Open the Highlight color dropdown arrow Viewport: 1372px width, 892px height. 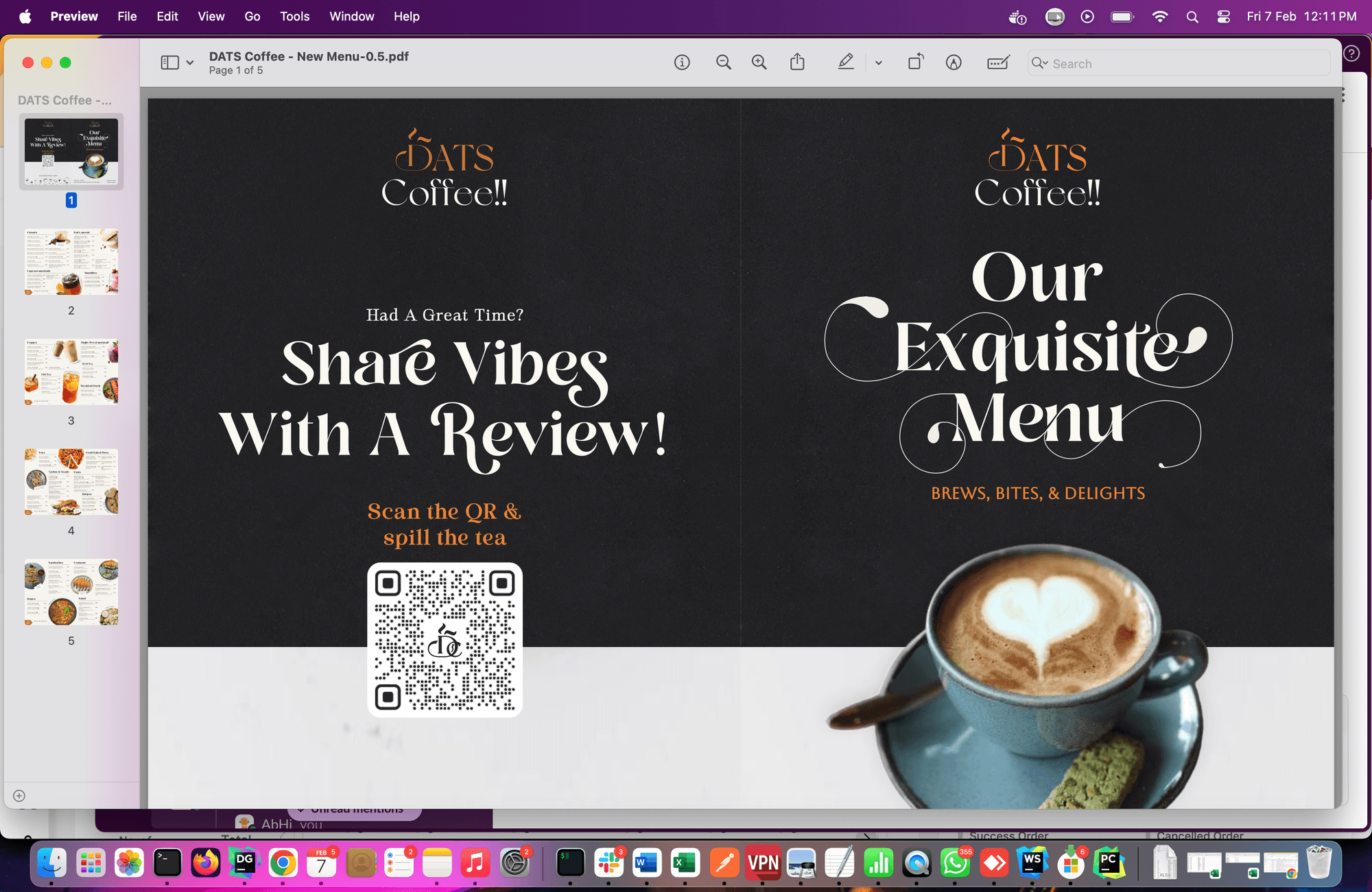[878, 63]
